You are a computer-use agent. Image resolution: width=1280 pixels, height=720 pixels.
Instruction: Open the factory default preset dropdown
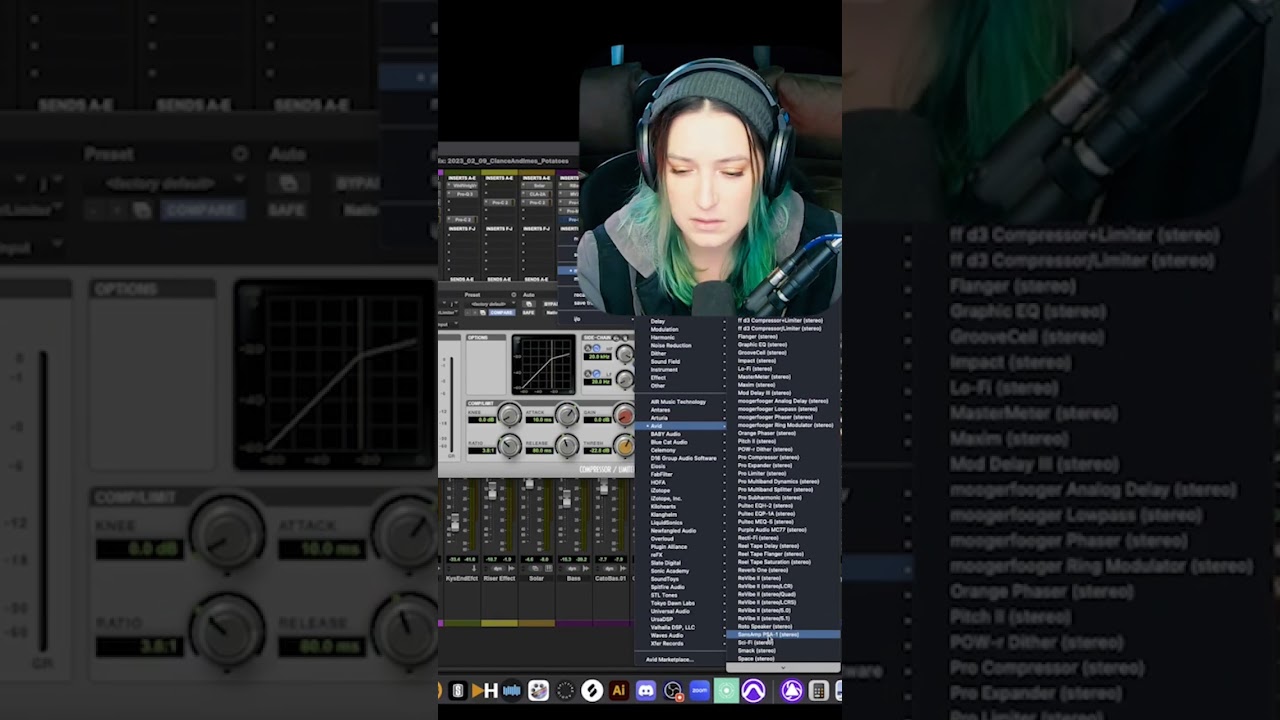point(490,304)
